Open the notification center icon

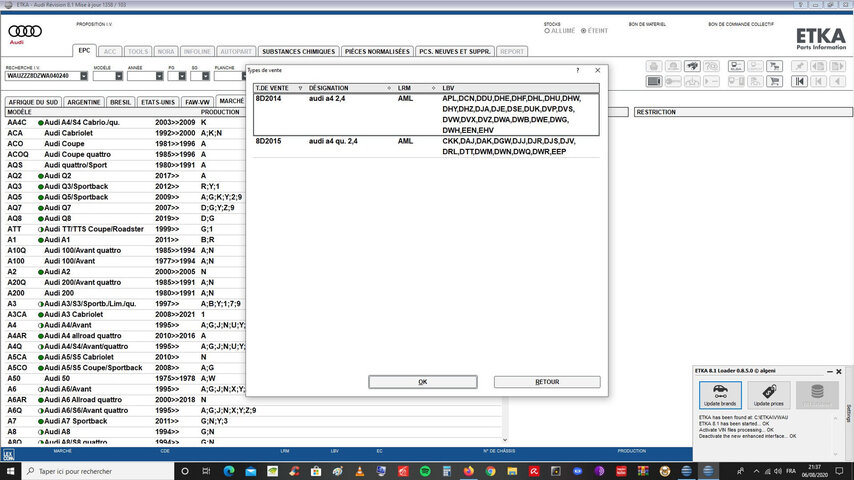[839, 471]
